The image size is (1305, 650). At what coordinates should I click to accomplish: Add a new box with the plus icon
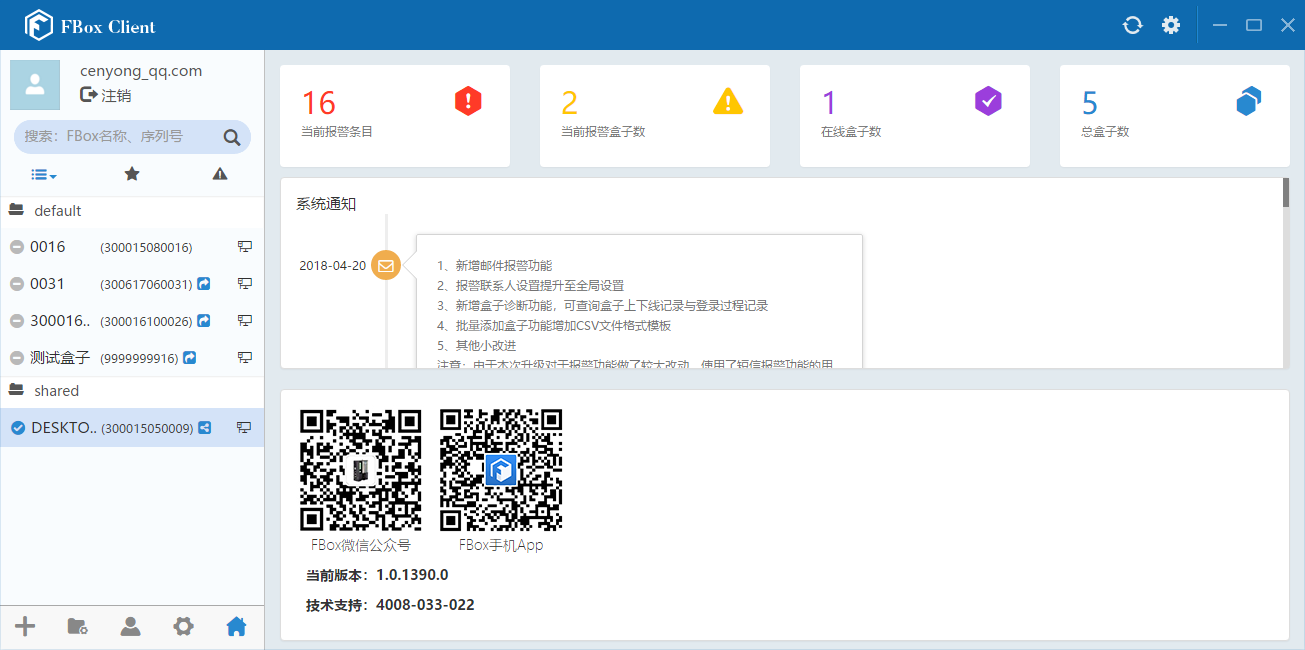25,627
